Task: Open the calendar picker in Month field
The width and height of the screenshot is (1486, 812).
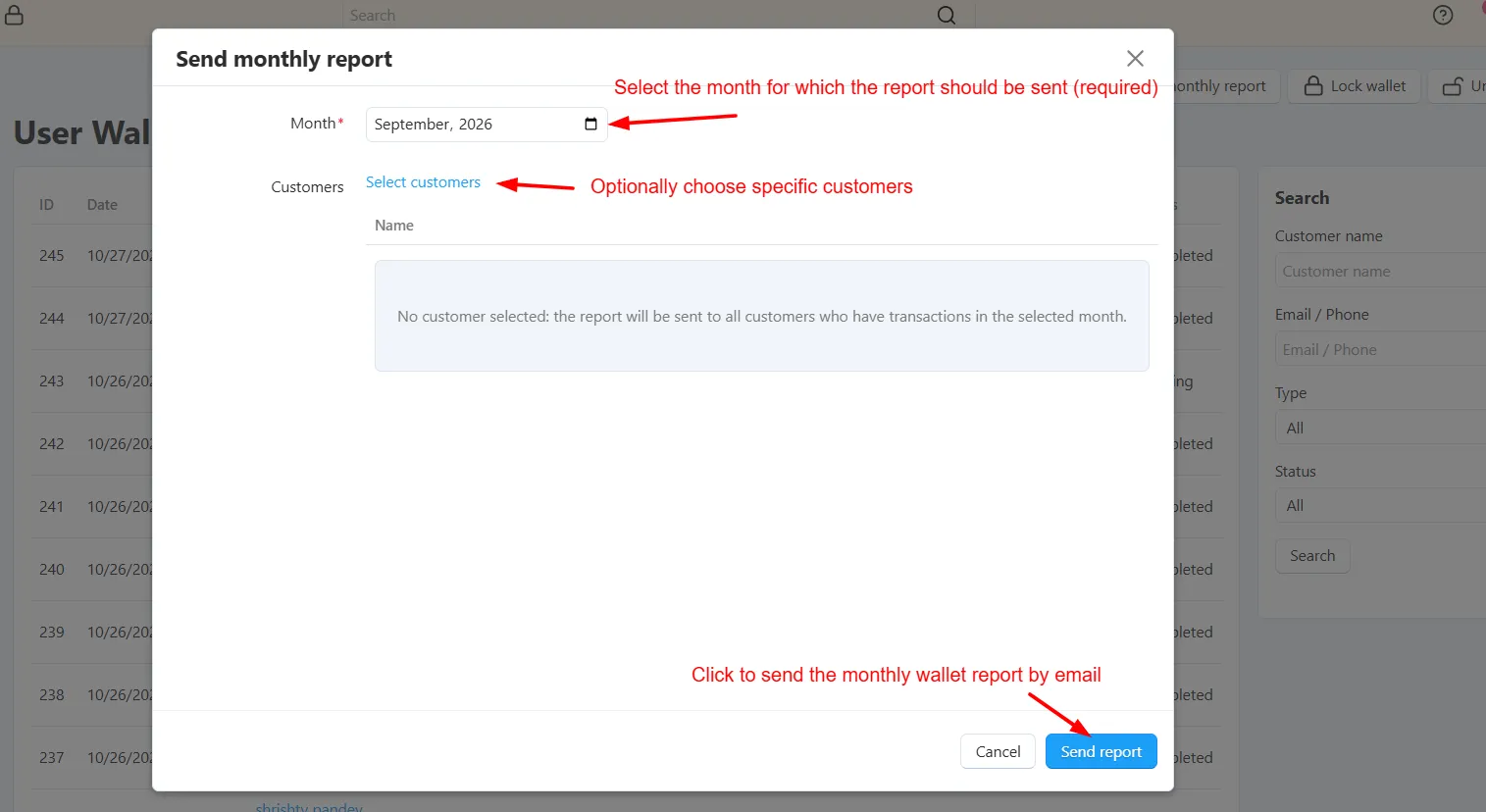Action: click(590, 125)
